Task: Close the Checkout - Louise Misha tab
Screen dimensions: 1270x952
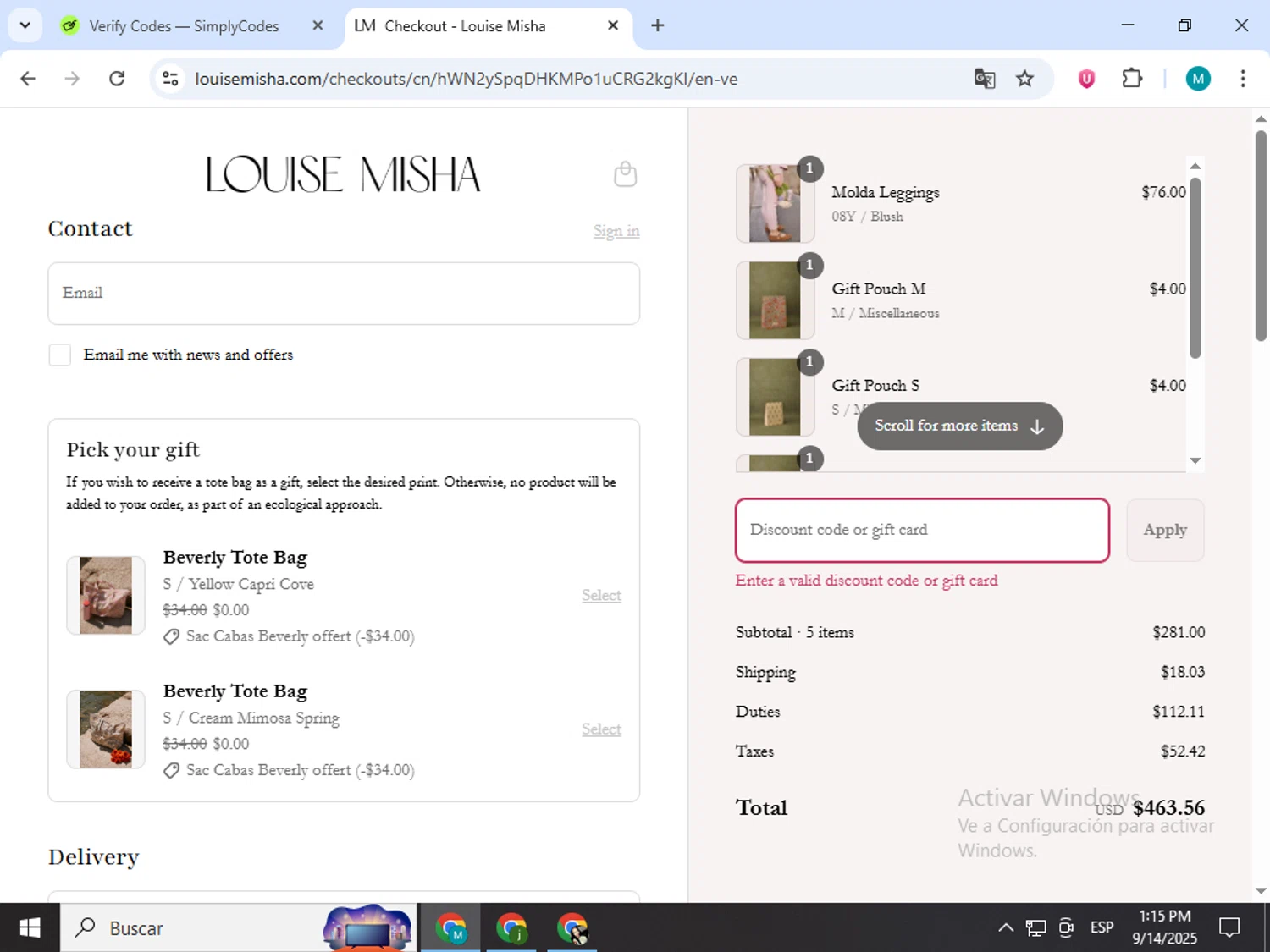Action: pos(613,25)
